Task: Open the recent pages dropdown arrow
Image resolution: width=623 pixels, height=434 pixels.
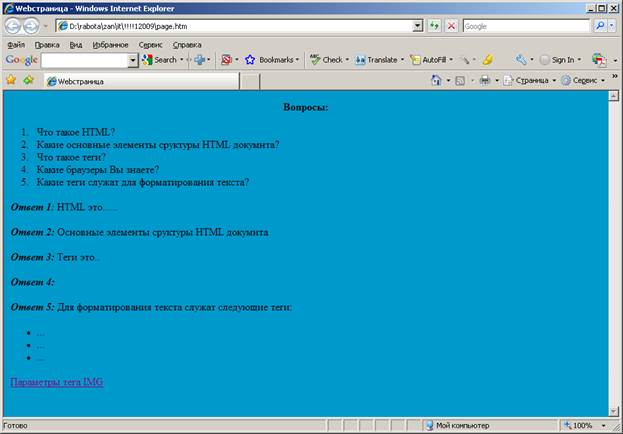Action: click(46, 26)
